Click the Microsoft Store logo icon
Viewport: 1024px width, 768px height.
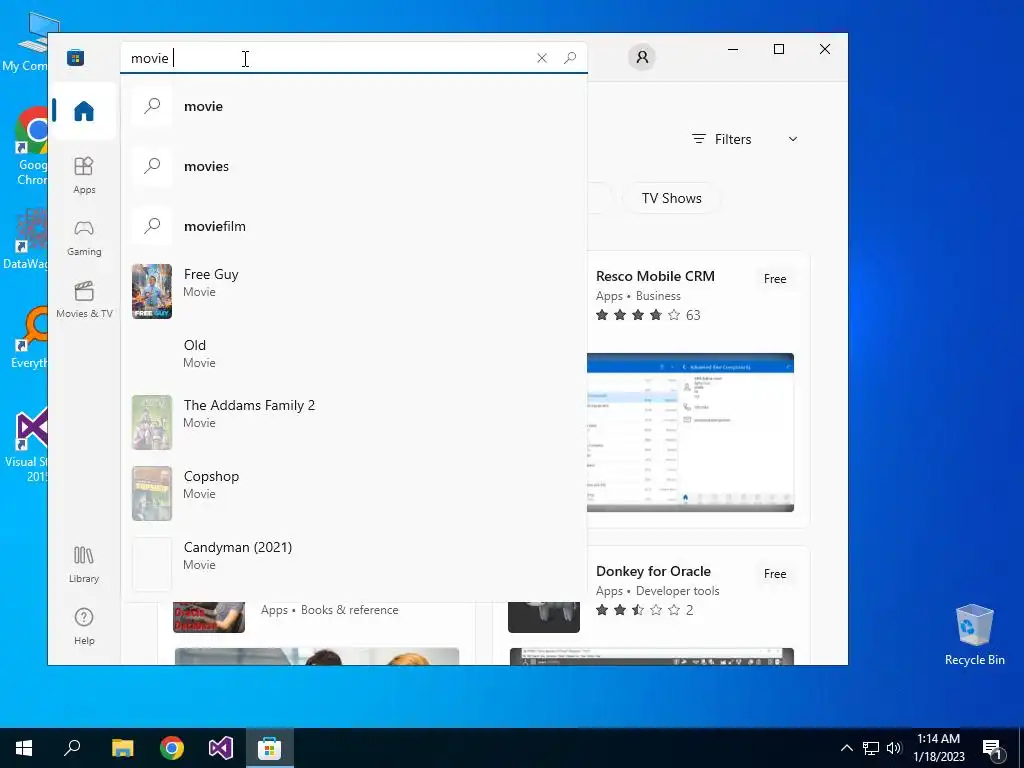click(76, 57)
